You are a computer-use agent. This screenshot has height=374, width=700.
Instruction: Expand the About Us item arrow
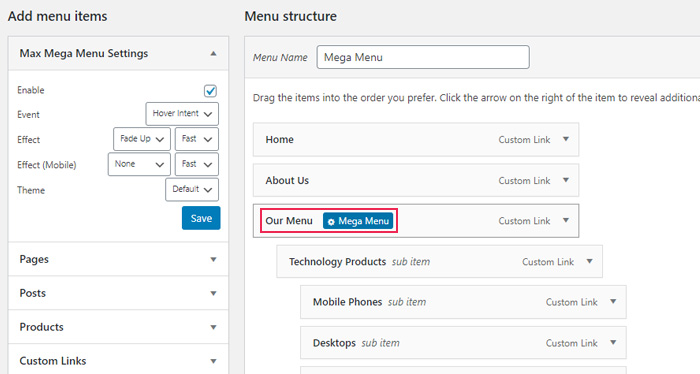pyautogui.click(x=566, y=180)
